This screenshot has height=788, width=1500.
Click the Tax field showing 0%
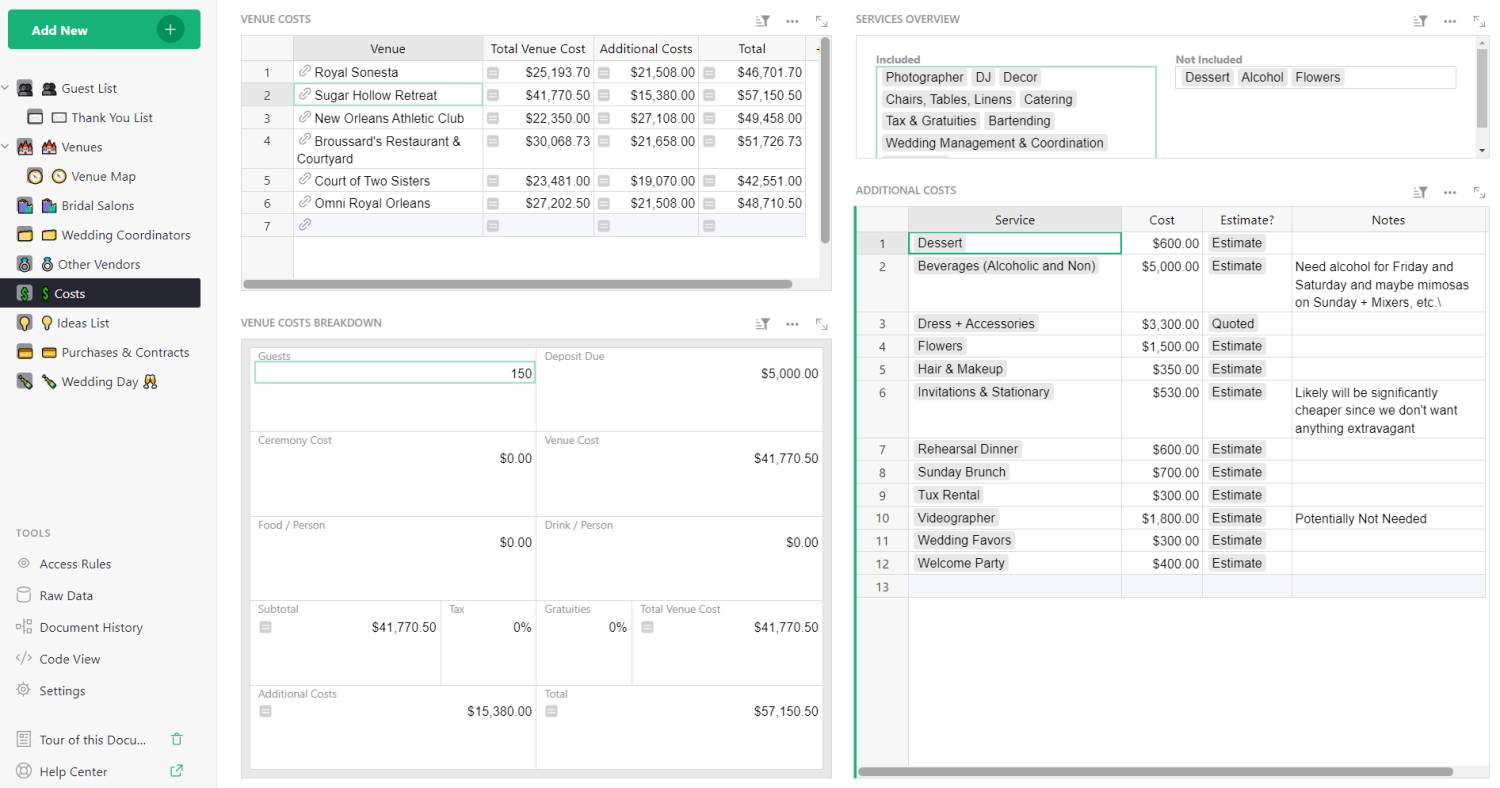tap(488, 628)
